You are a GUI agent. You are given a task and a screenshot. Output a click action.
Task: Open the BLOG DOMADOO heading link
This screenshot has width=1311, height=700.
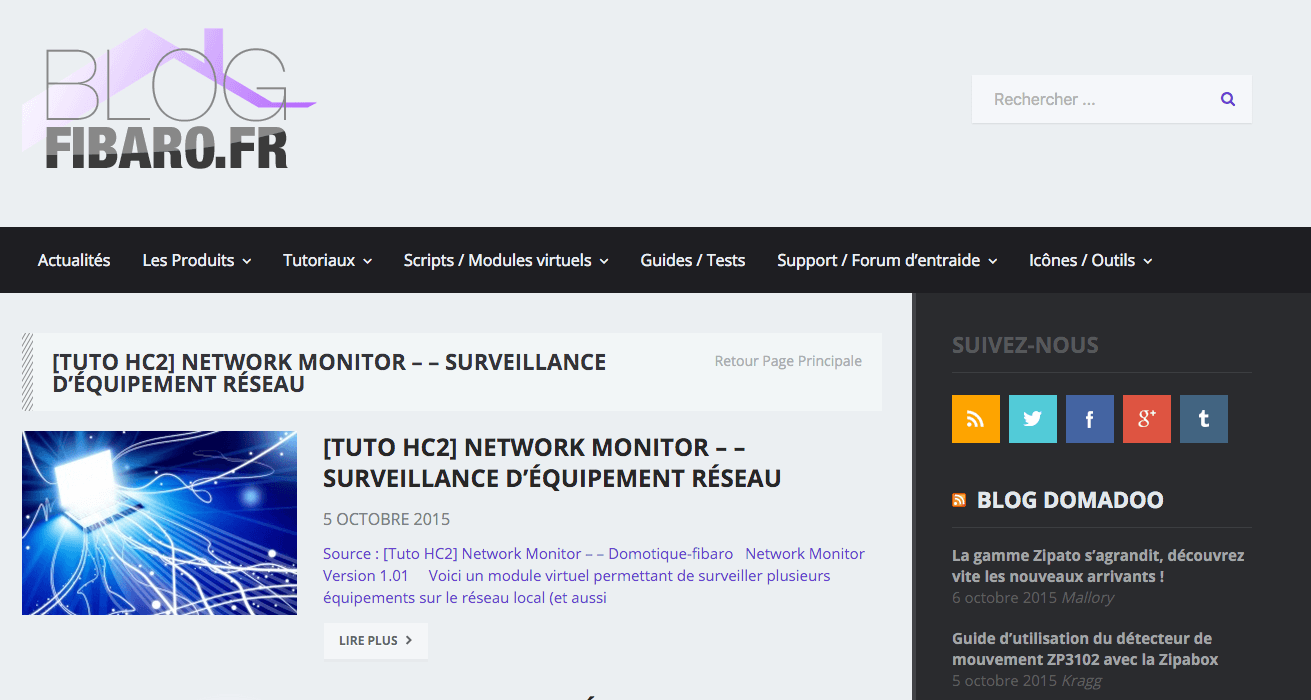point(1070,500)
